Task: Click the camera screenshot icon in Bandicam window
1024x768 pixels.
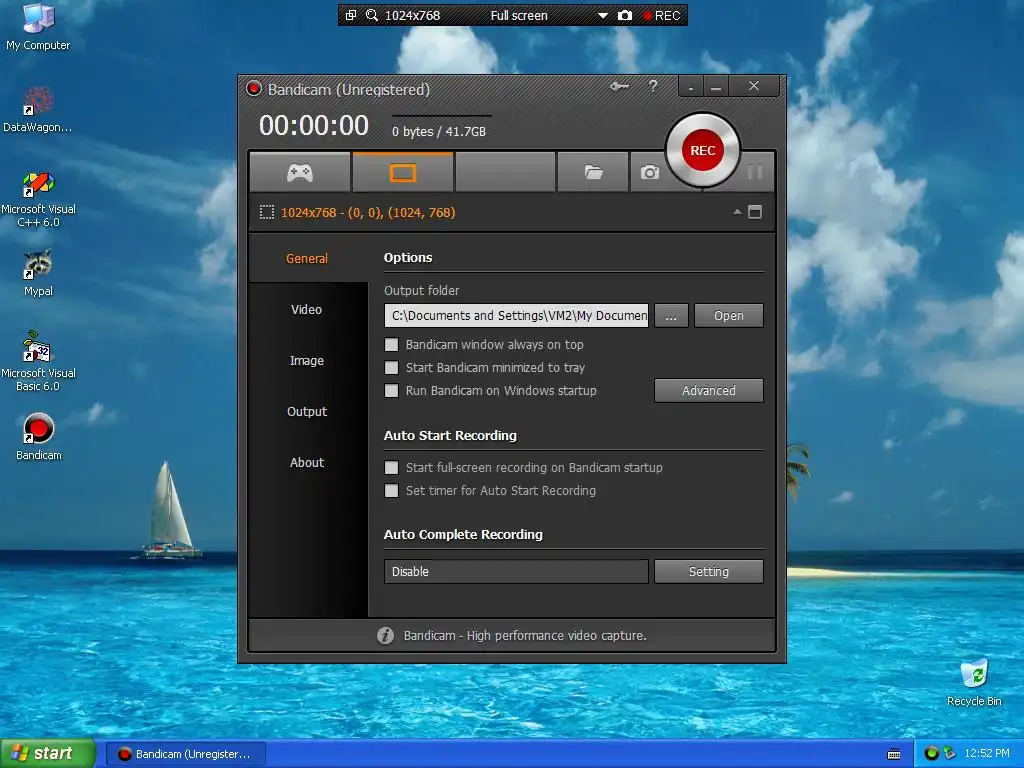Action: (649, 172)
